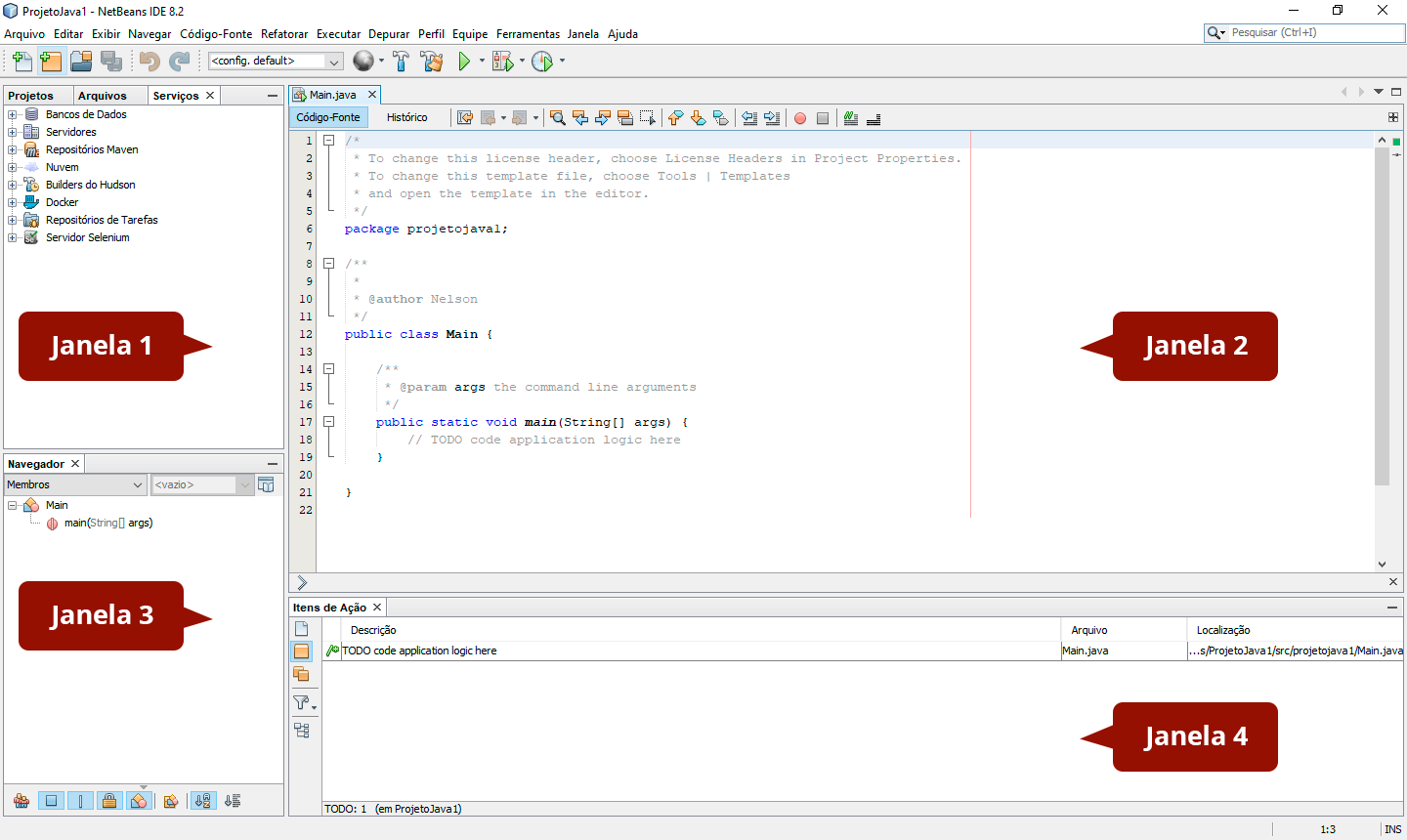Minimize the Navegador panel

point(273,464)
